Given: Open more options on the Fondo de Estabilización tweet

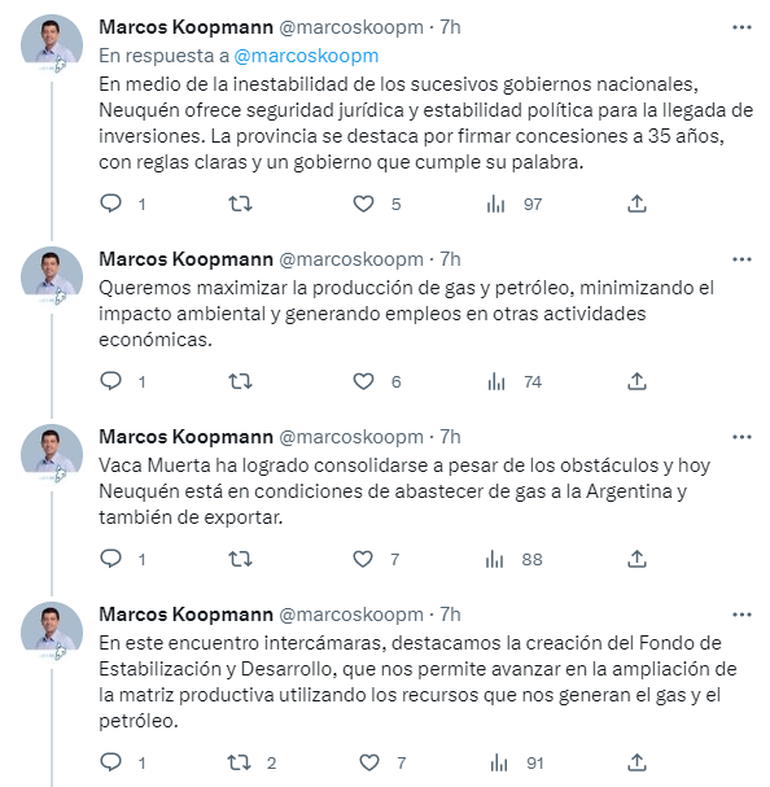Looking at the screenshot, I should point(741,613).
